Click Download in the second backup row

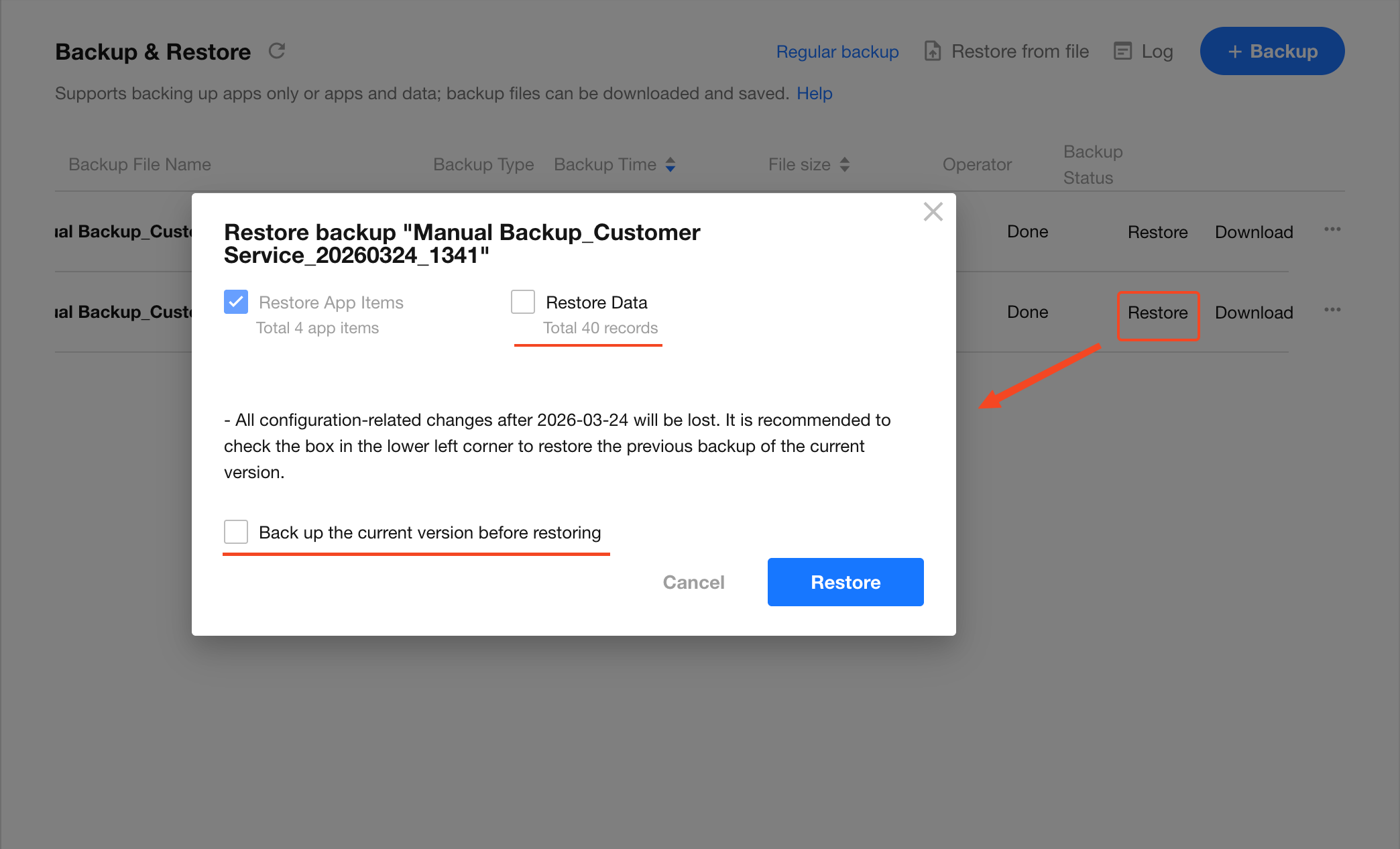pyautogui.click(x=1254, y=313)
